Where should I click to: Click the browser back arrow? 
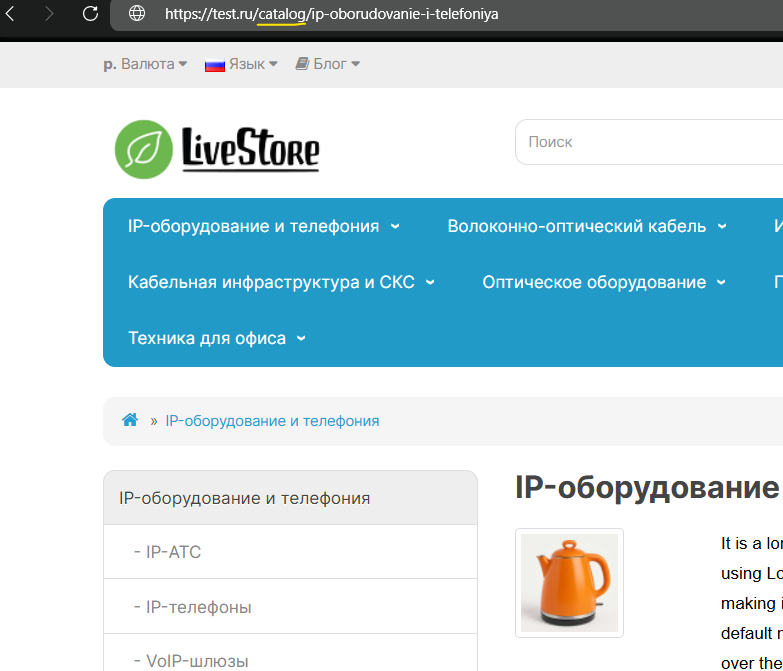coord(11,14)
